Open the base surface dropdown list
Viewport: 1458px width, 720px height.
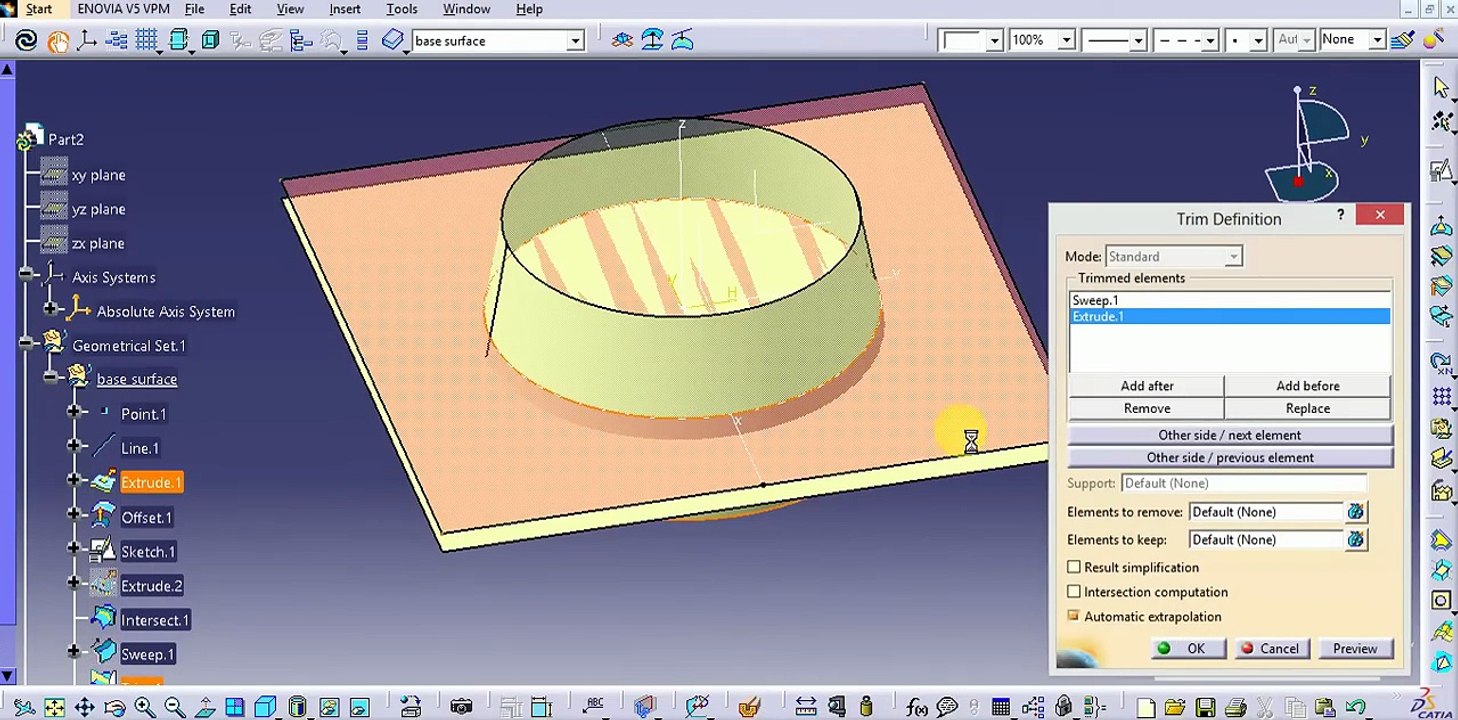(x=575, y=41)
